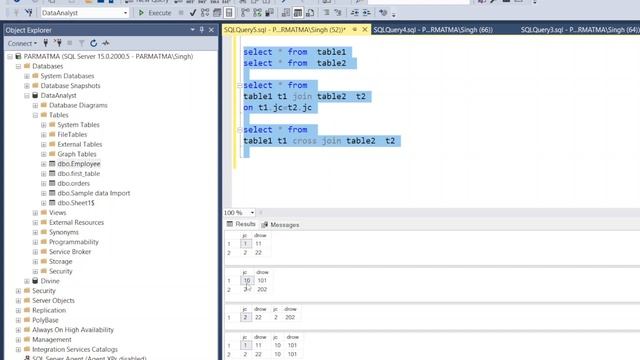
Task: Collapse the cross join select statement outline
Action: coord(240,130)
